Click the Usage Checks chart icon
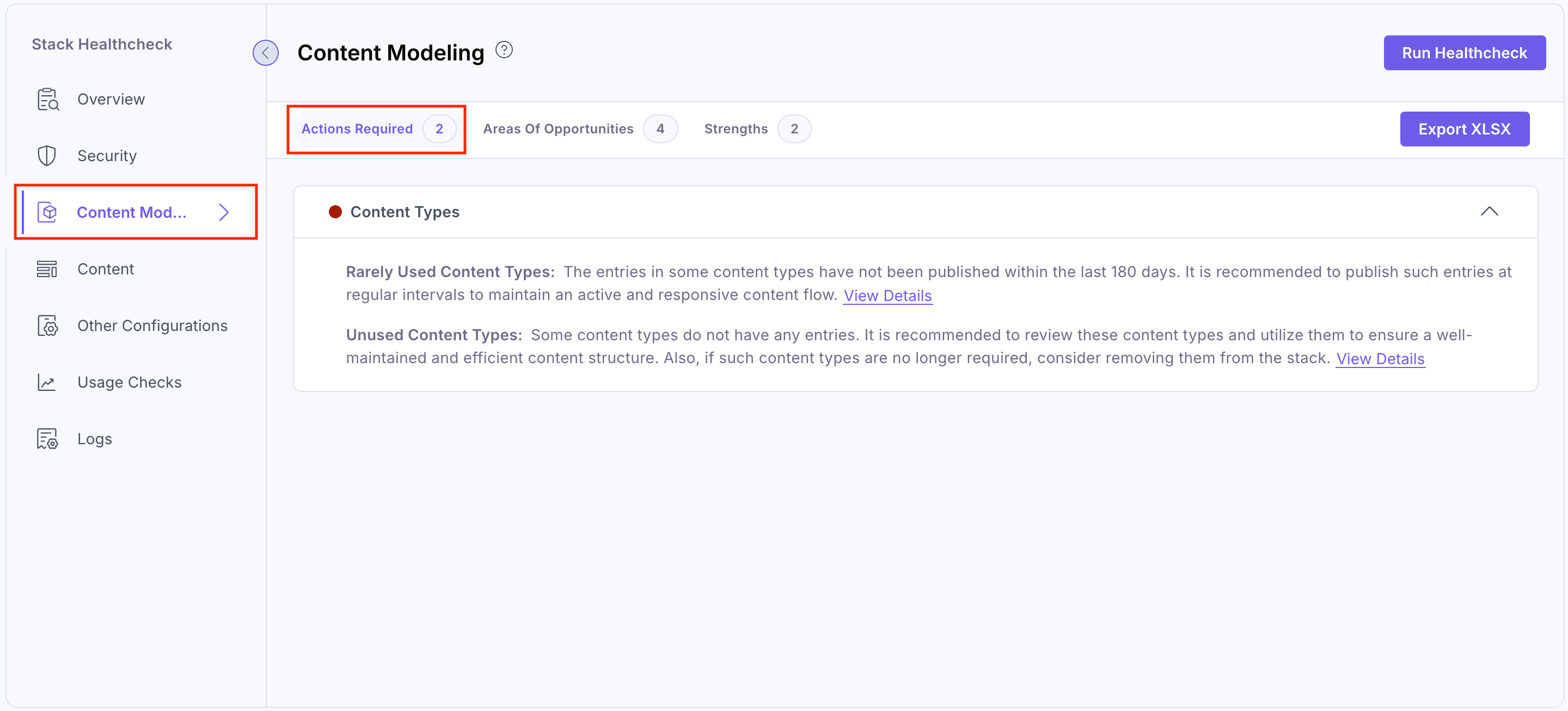Screen dimensions: 1568x711 47,382
